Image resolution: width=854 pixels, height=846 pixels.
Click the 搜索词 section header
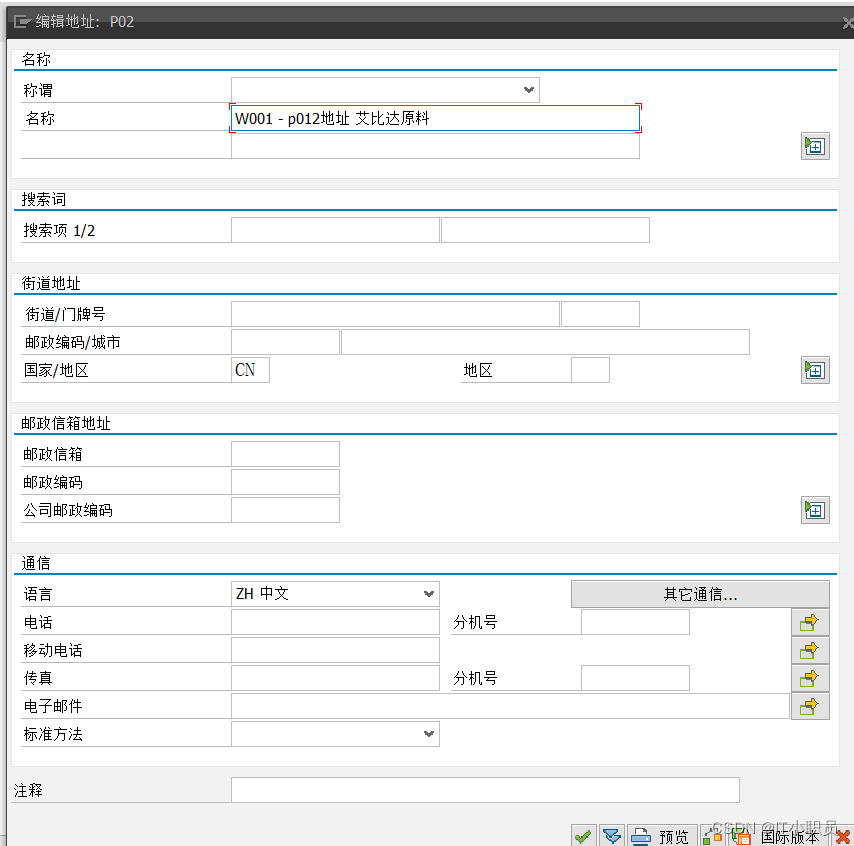[44, 199]
